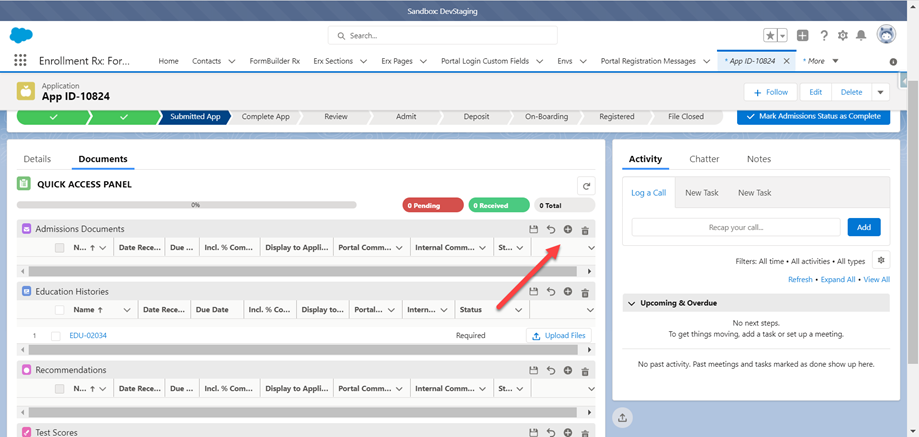Image resolution: width=919 pixels, height=437 pixels.
Task: Undo changes in Recommendations section
Action: 551,371
